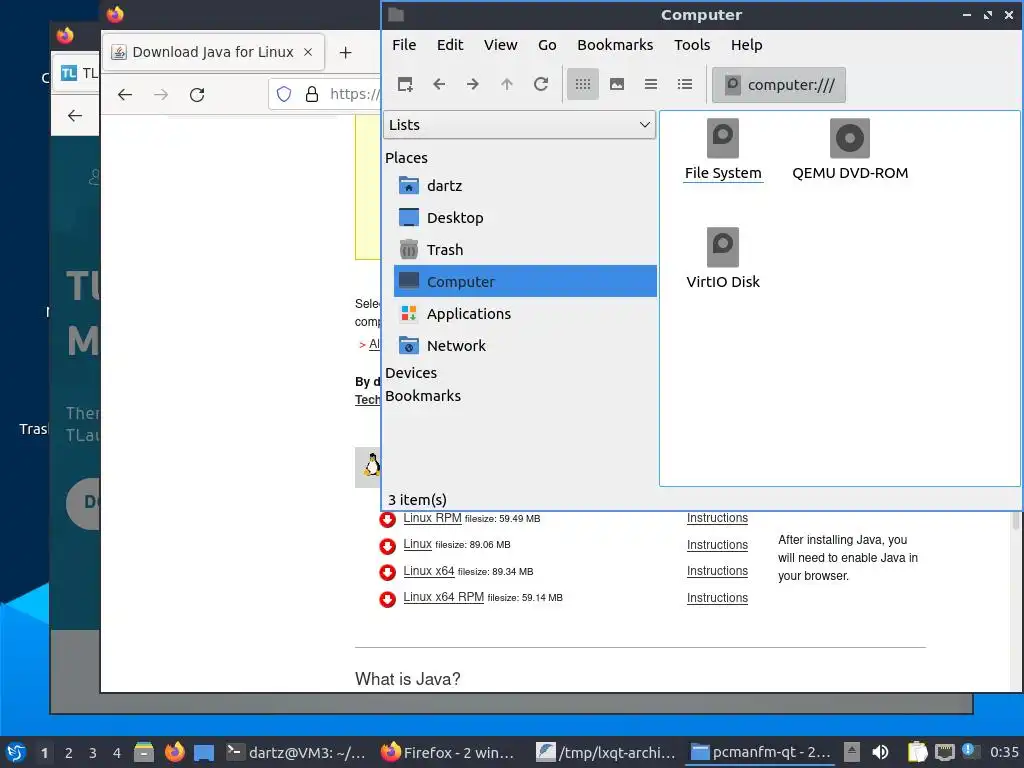Switch to virtual desktop 4
The image size is (1024, 768).
point(117,753)
